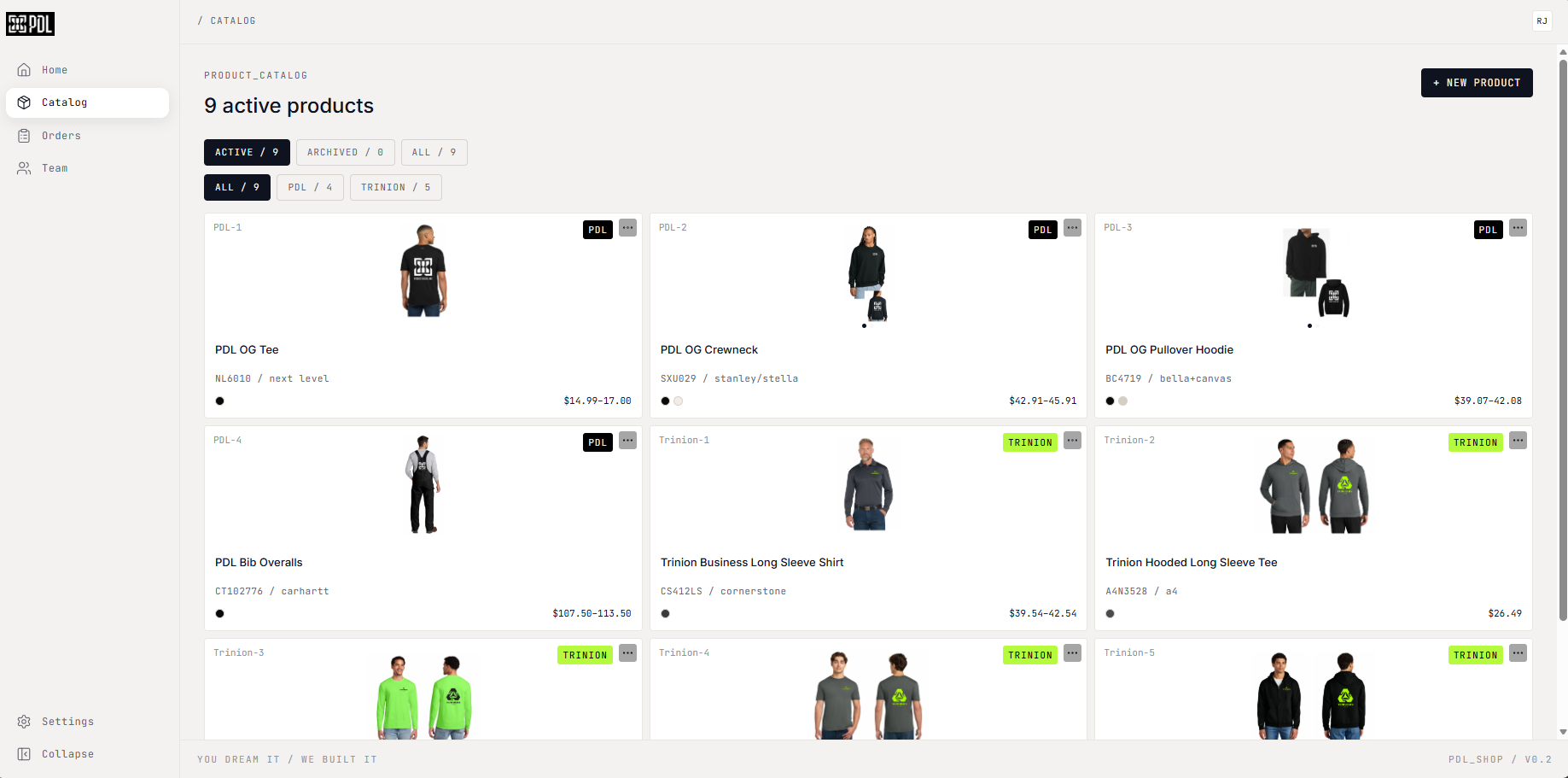
Task: Open more options menu for PDL-1 card
Action: tap(627, 228)
